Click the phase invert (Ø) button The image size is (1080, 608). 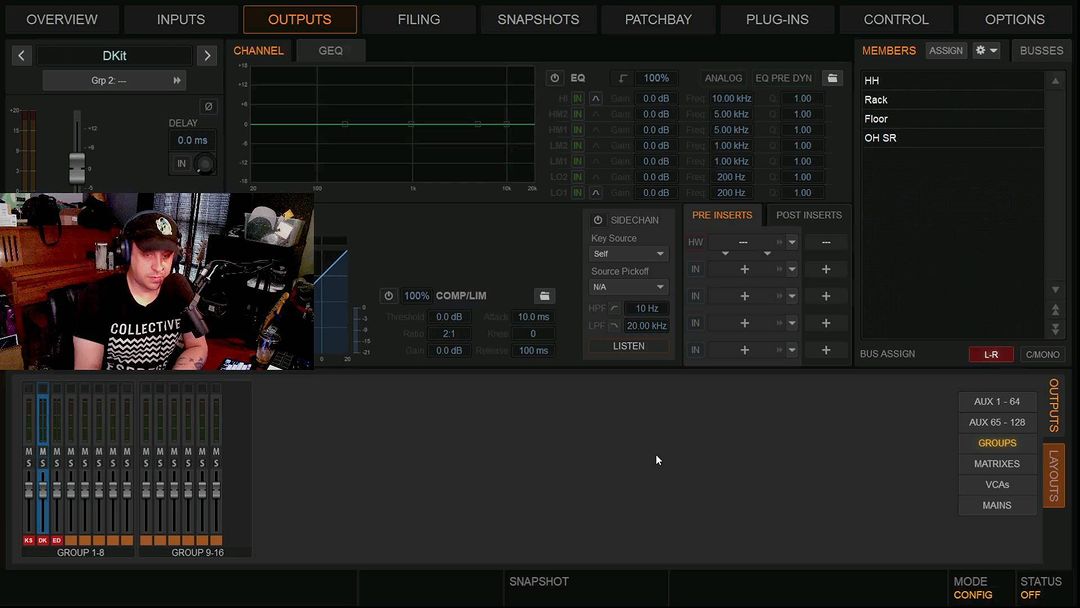click(x=208, y=107)
